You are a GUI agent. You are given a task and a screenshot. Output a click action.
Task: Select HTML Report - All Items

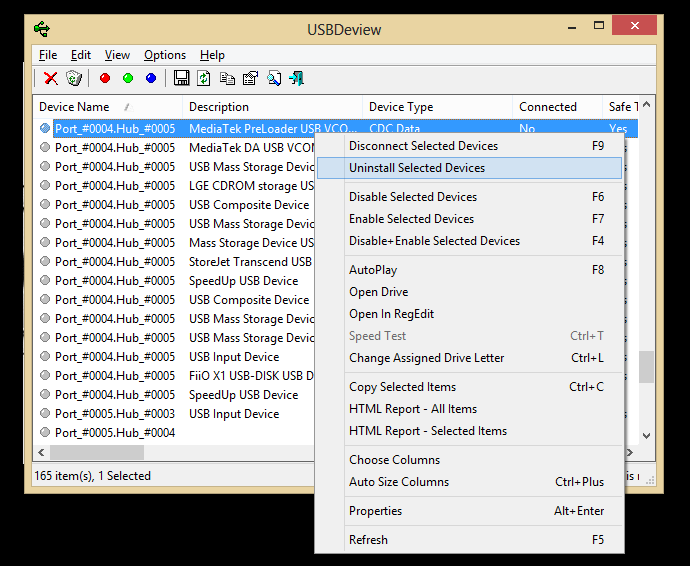[469, 409]
